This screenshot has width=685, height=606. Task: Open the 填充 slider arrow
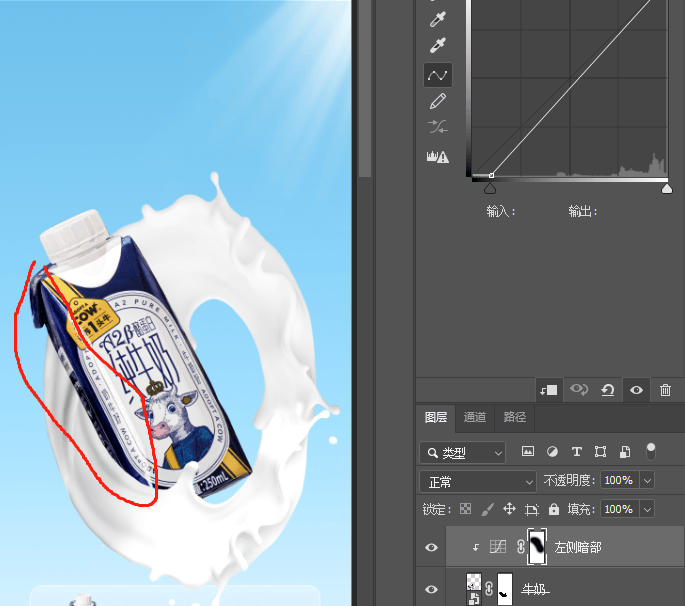pos(647,509)
